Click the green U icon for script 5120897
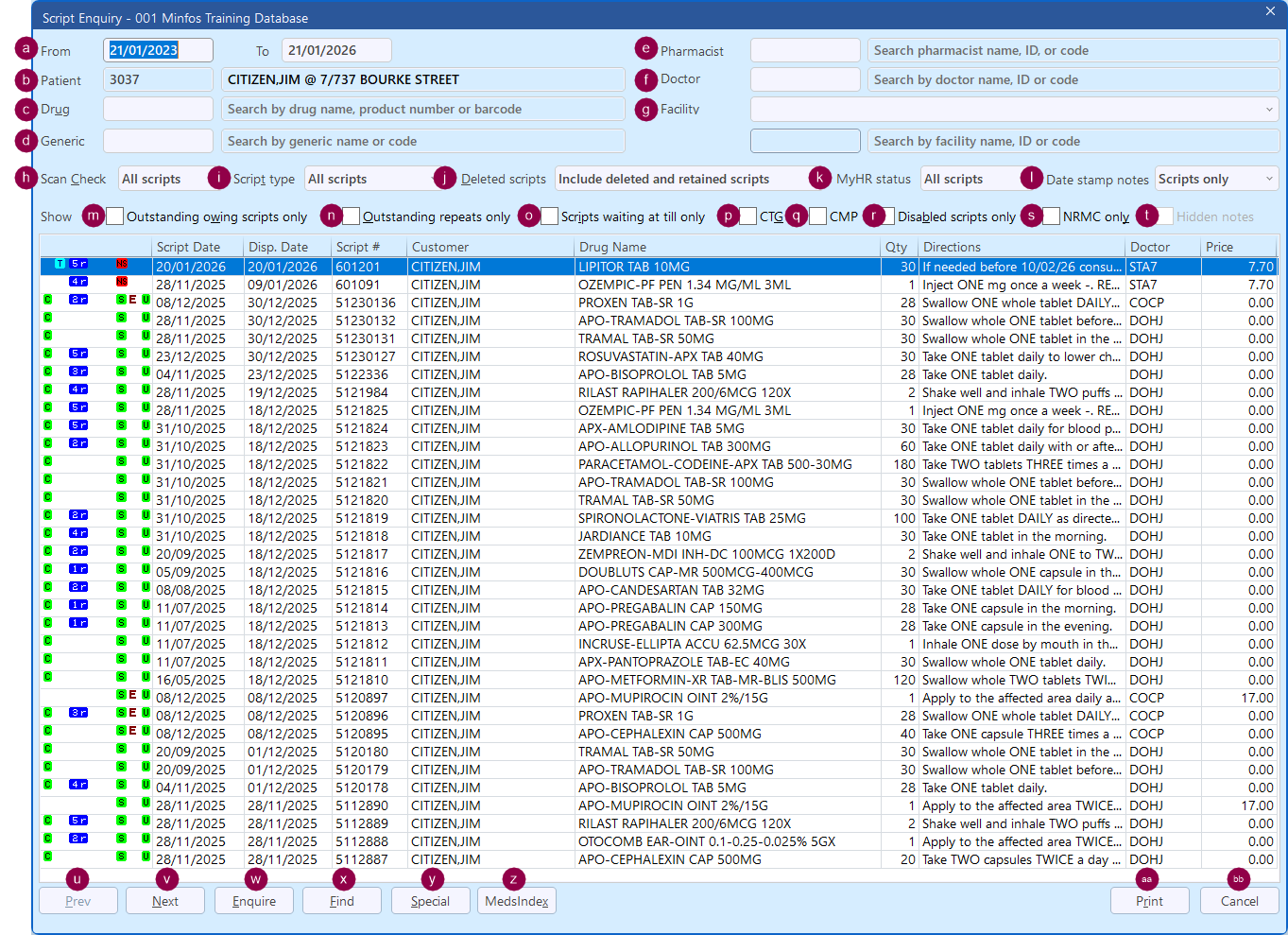 coord(146,695)
